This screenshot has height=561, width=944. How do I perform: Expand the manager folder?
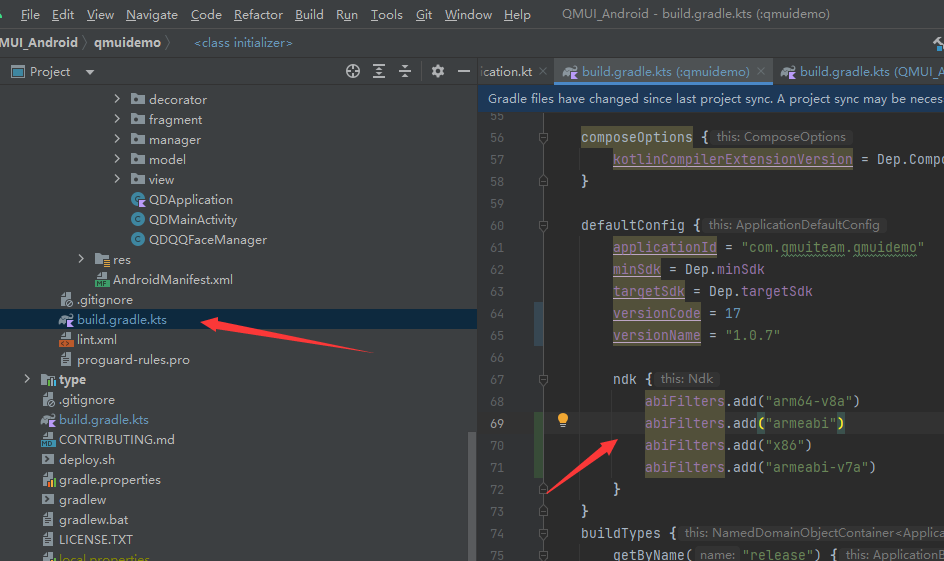[x=117, y=139]
